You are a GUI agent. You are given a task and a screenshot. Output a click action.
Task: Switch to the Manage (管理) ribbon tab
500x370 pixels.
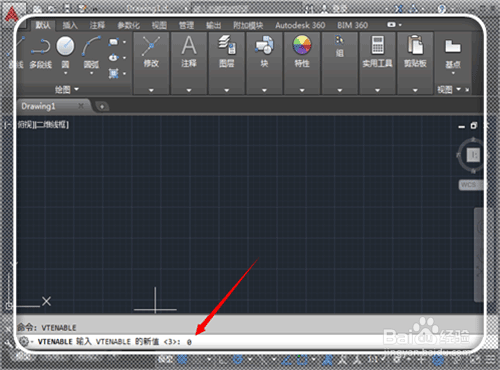point(186,25)
